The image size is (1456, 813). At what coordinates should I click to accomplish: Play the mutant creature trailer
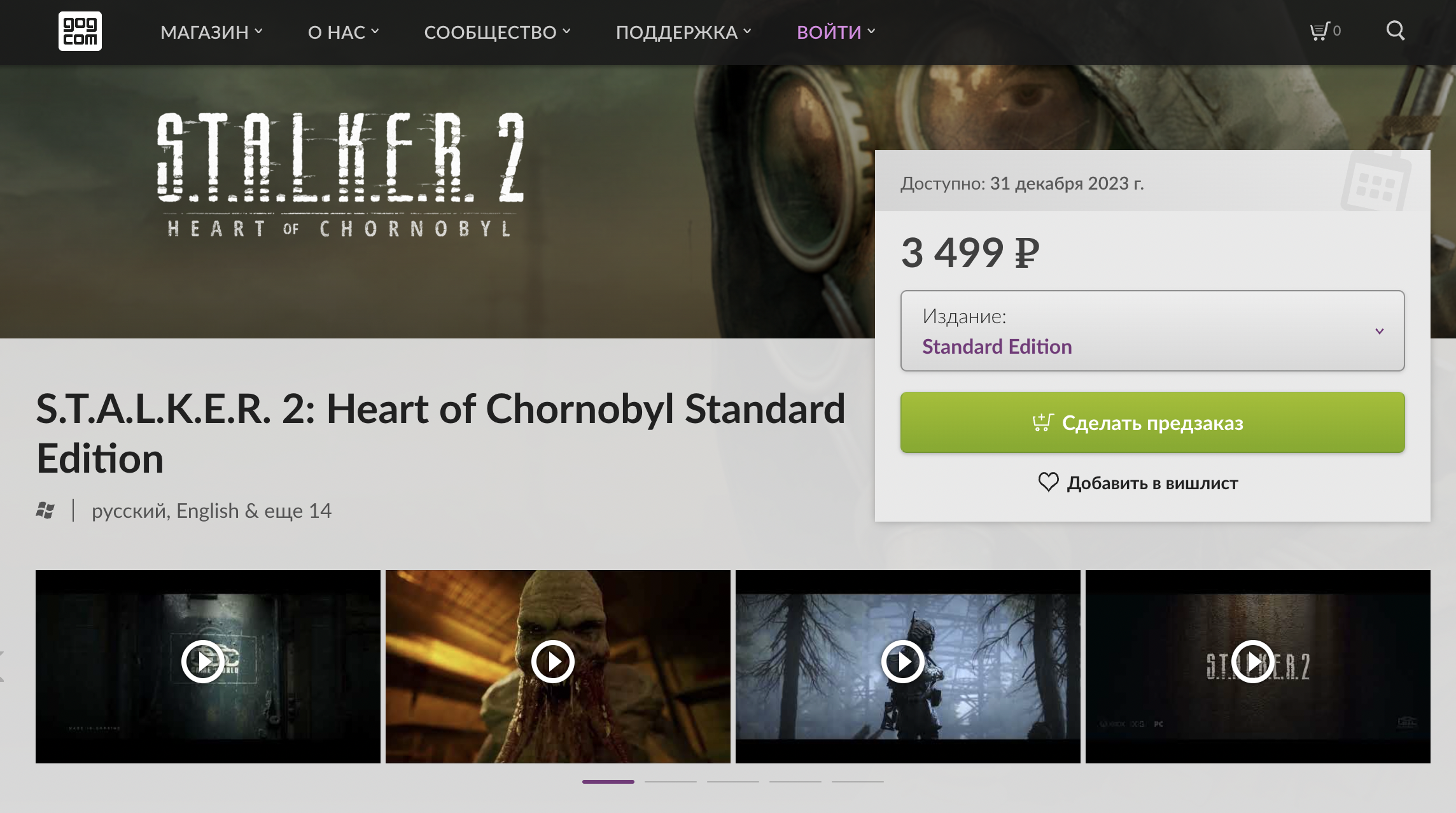552,662
